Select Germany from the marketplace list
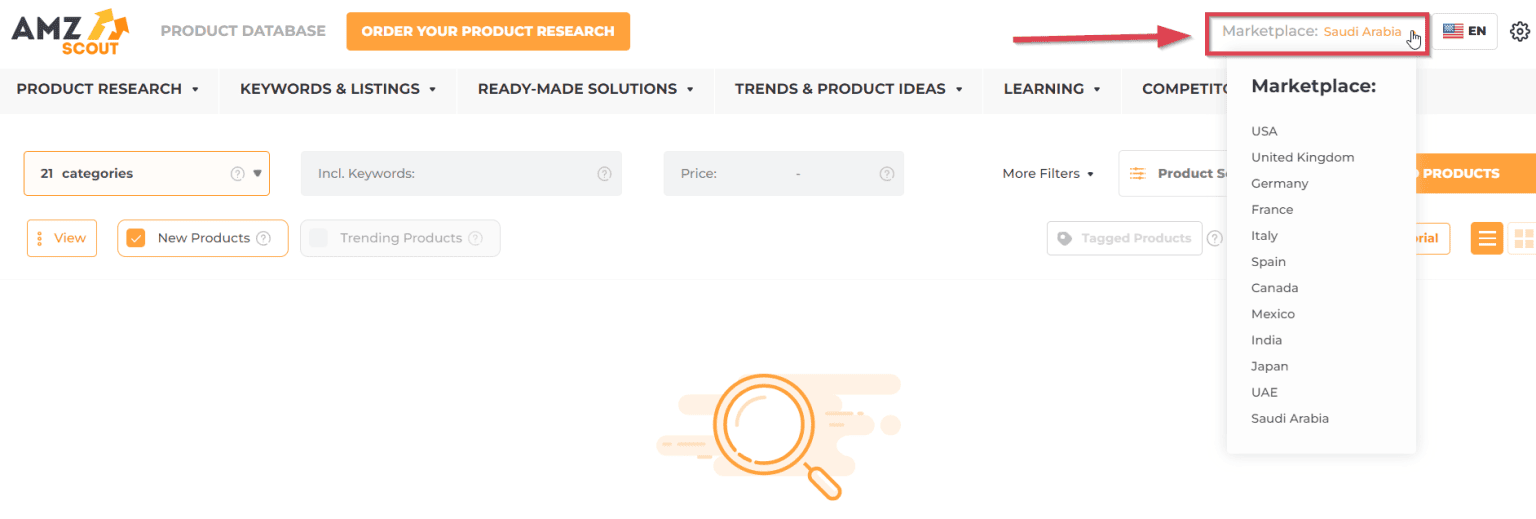 click(x=1279, y=183)
